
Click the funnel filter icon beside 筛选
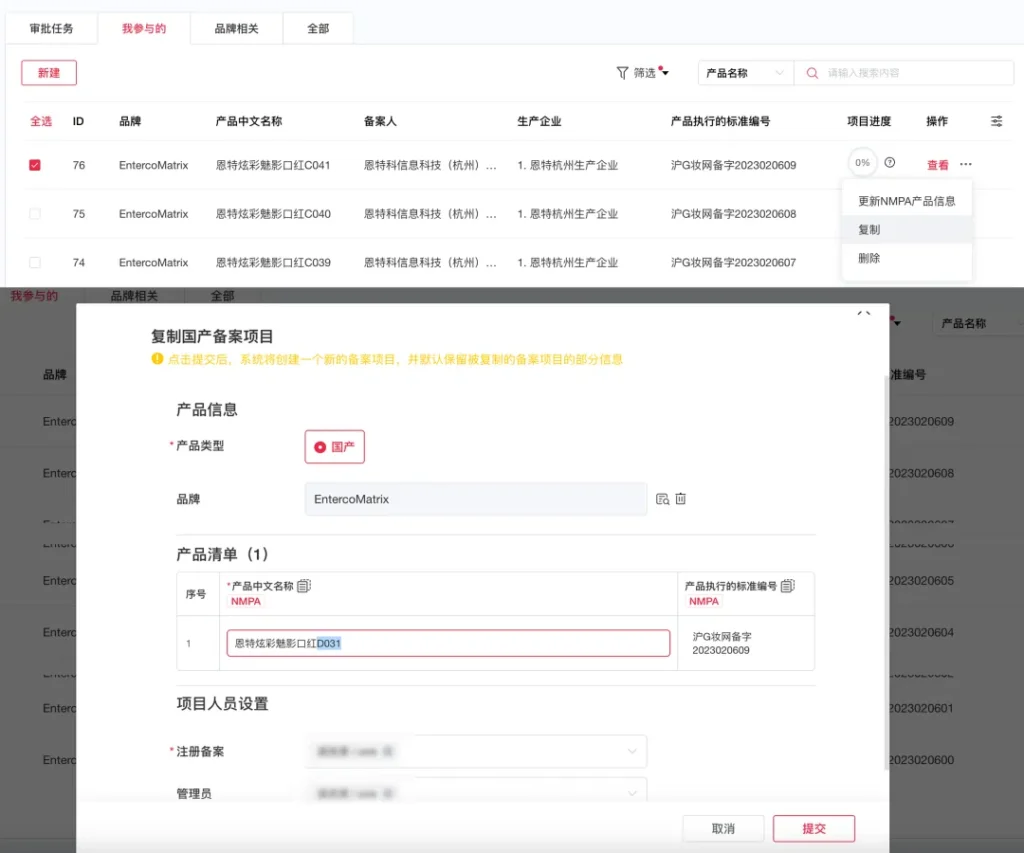click(622, 73)
